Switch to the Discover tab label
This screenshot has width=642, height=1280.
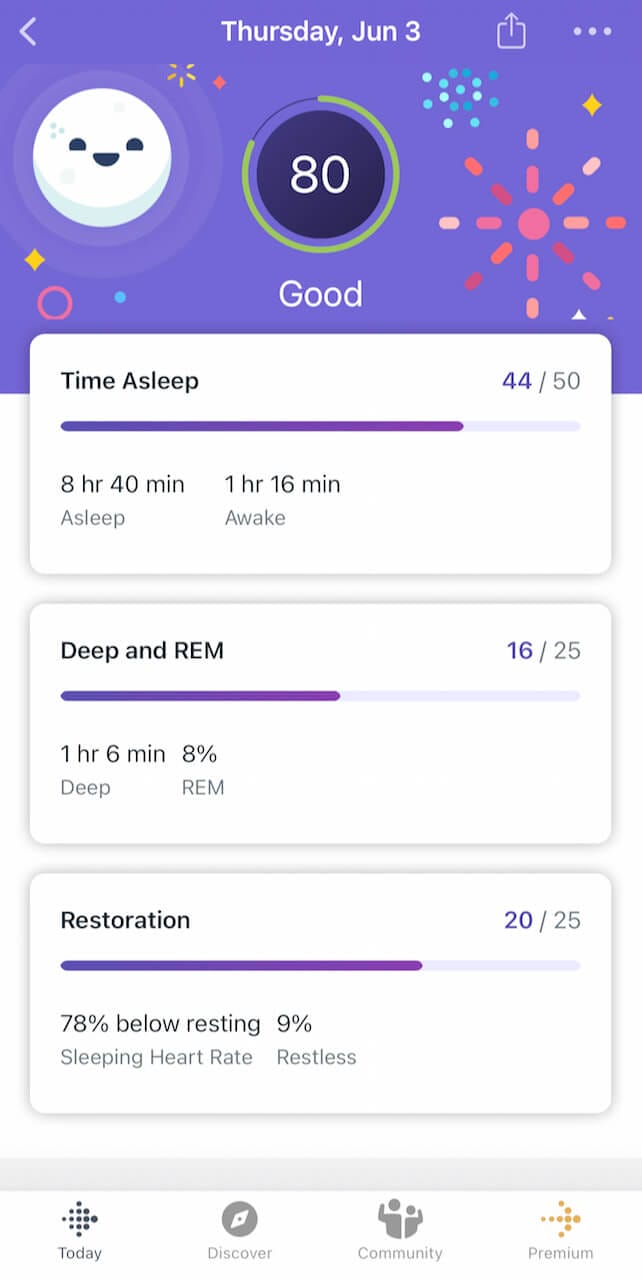click(240, 1253)
